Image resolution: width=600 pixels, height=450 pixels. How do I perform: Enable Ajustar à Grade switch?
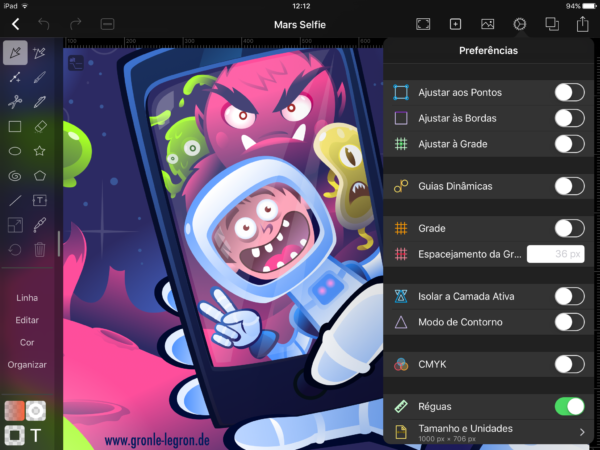click(x=569, y=144)
